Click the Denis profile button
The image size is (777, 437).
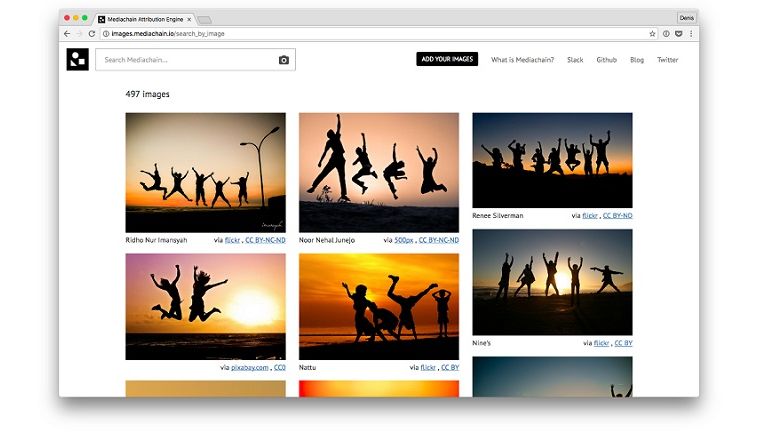pyautogui.click(x=686, y=18)
